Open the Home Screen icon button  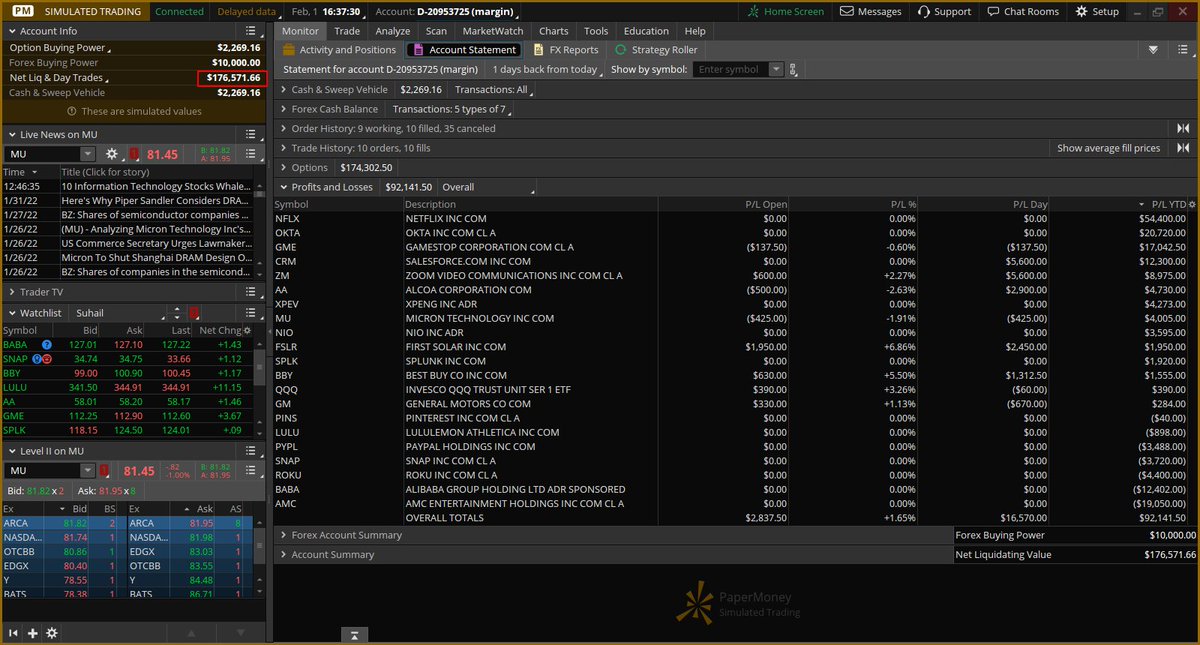coord(755,11)
